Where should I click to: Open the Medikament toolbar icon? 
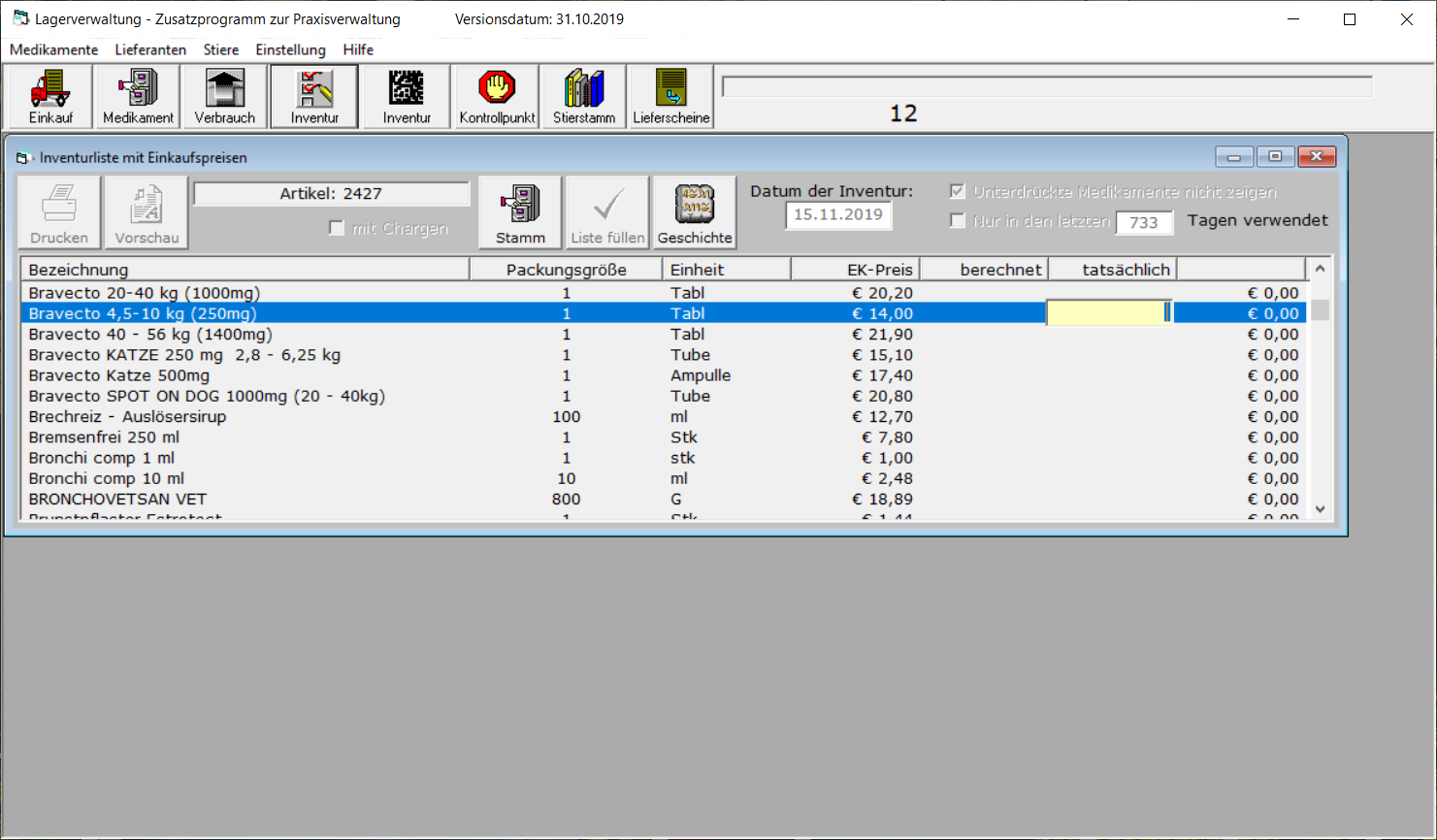[x=138, y=96]
